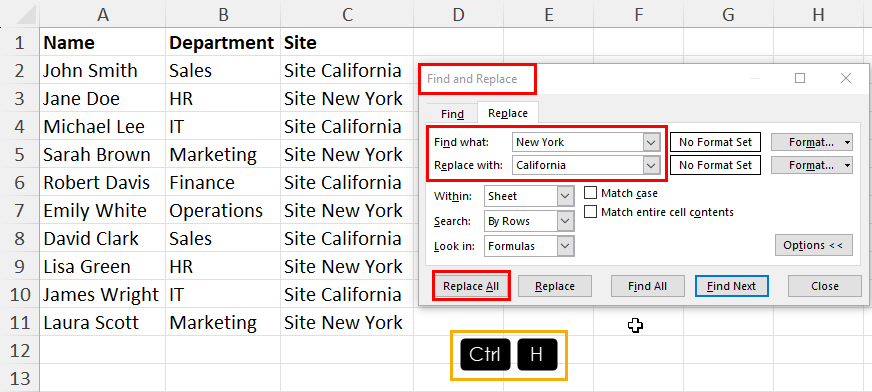Click the Replace All button
872x392 pixels.
coord(471,286)
